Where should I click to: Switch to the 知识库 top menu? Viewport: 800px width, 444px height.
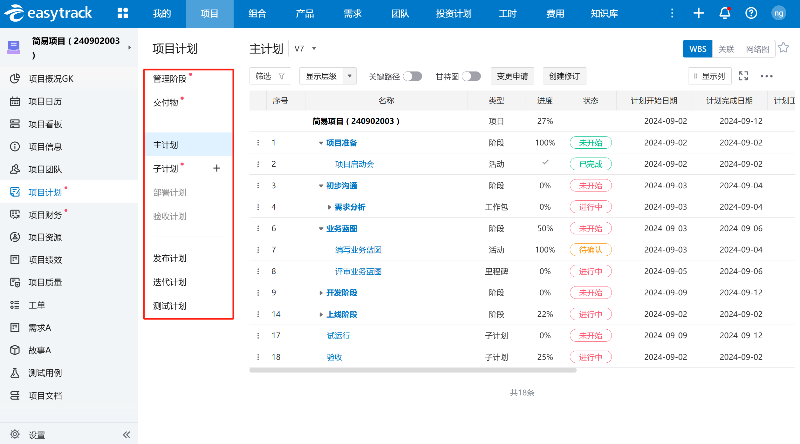(x=604, y=14)
